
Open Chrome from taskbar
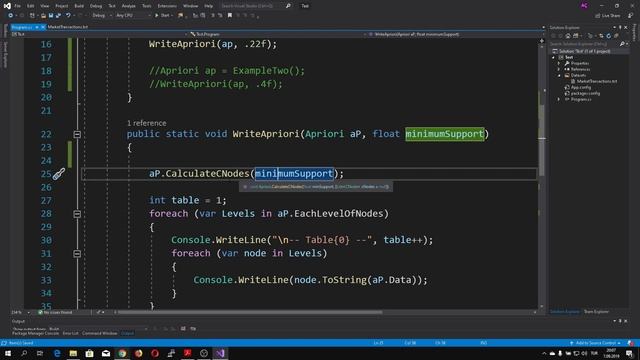coord(122,353)
